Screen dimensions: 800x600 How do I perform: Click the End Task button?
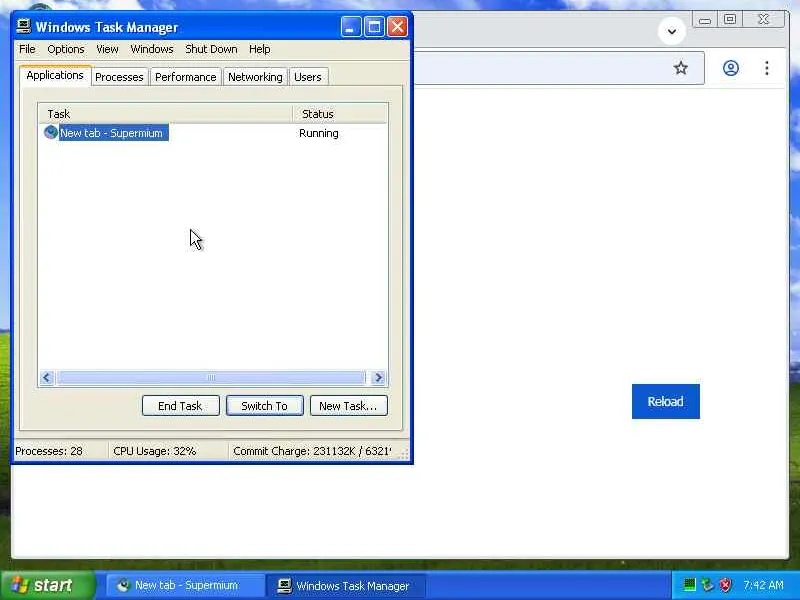[x=181, y=406]
